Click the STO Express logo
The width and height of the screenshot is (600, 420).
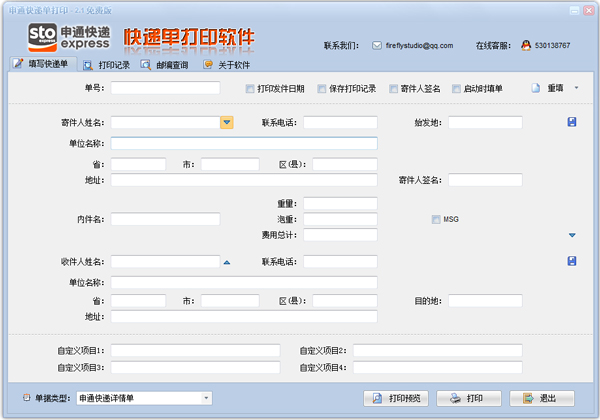pos(69,37)
